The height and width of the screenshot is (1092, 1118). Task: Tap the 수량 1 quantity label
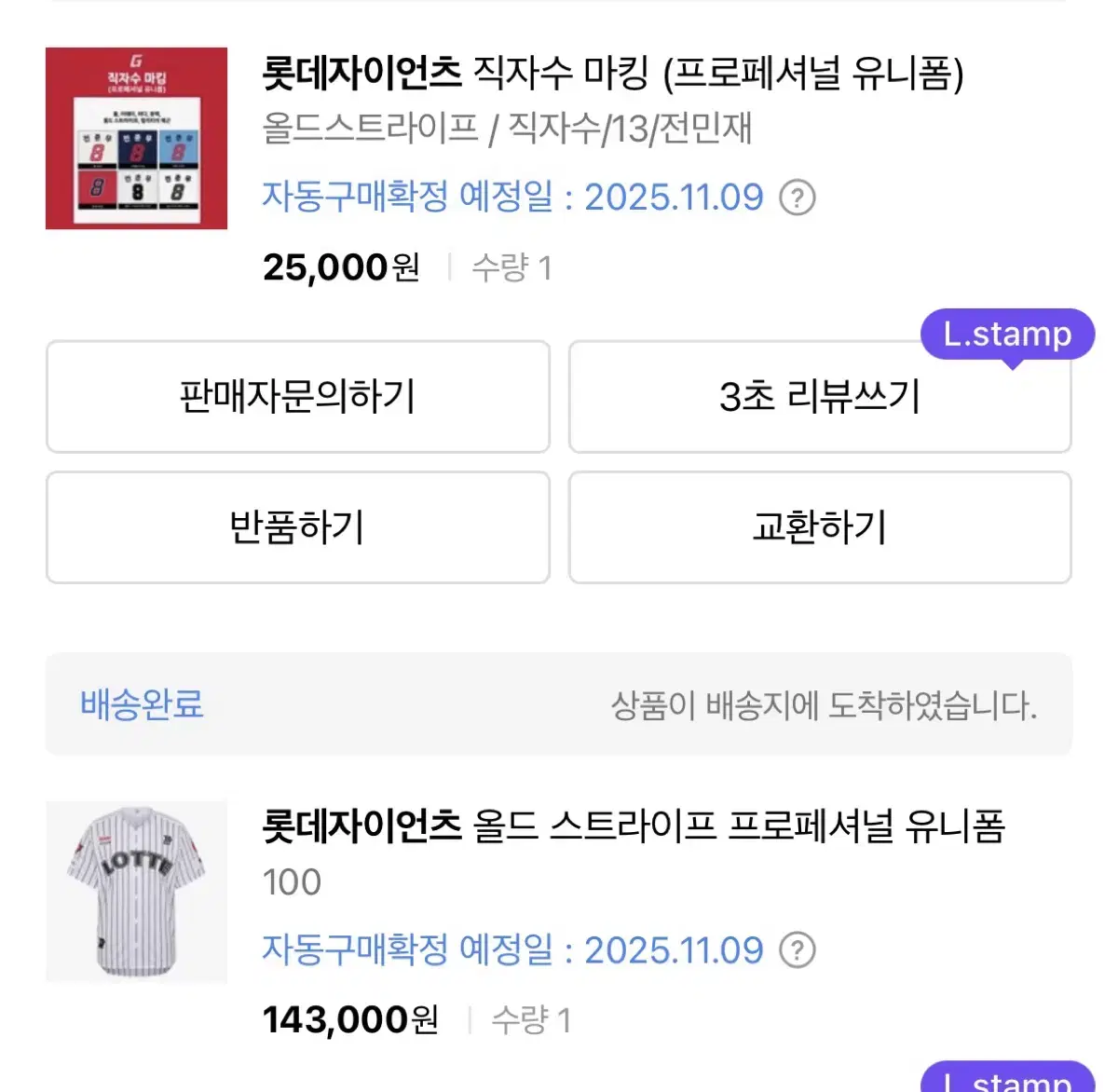click(511, 267)
